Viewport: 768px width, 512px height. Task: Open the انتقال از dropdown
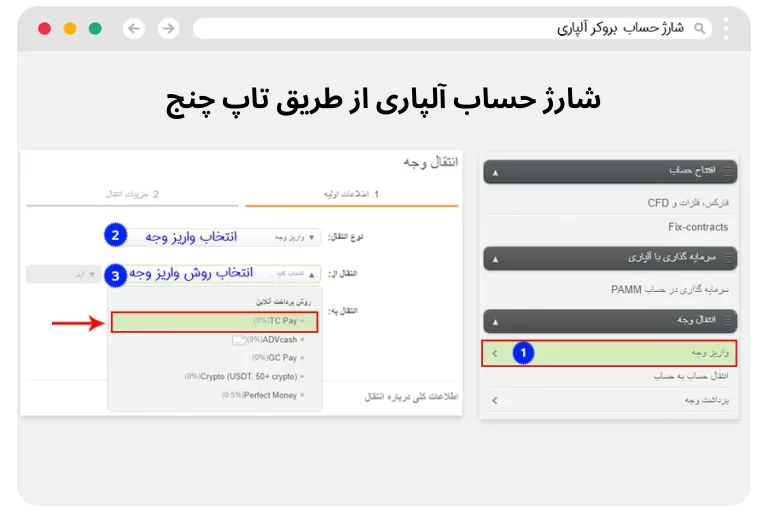click(x=223, y=274)
